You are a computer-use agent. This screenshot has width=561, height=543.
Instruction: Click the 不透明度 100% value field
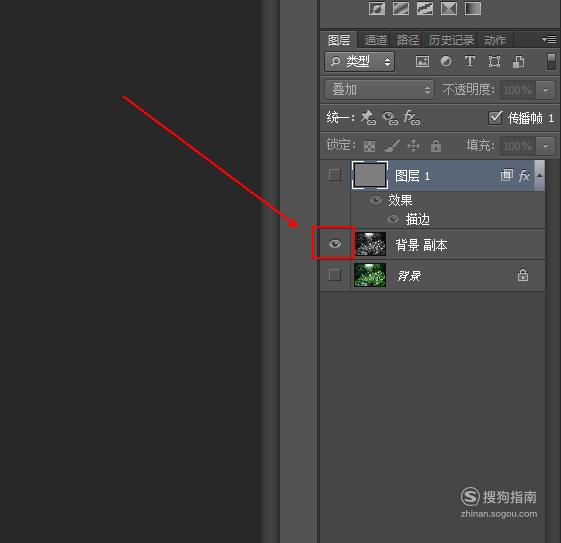[x=518, y=90]
